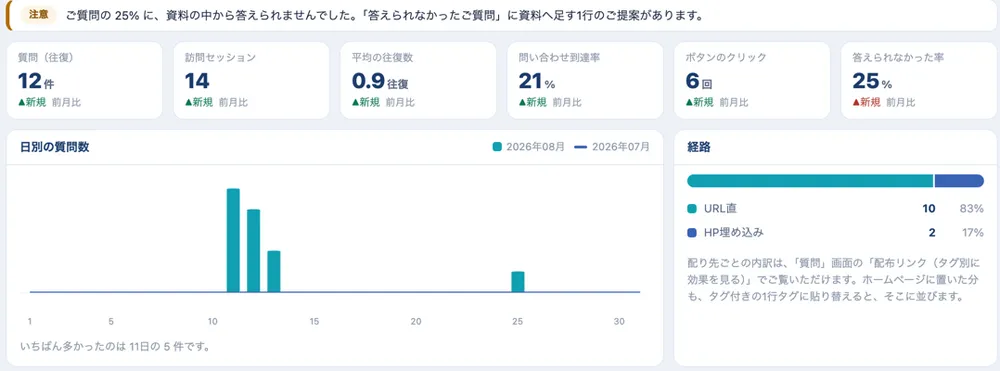Click the 83% value in the URL直 row

tap(972, 208)
